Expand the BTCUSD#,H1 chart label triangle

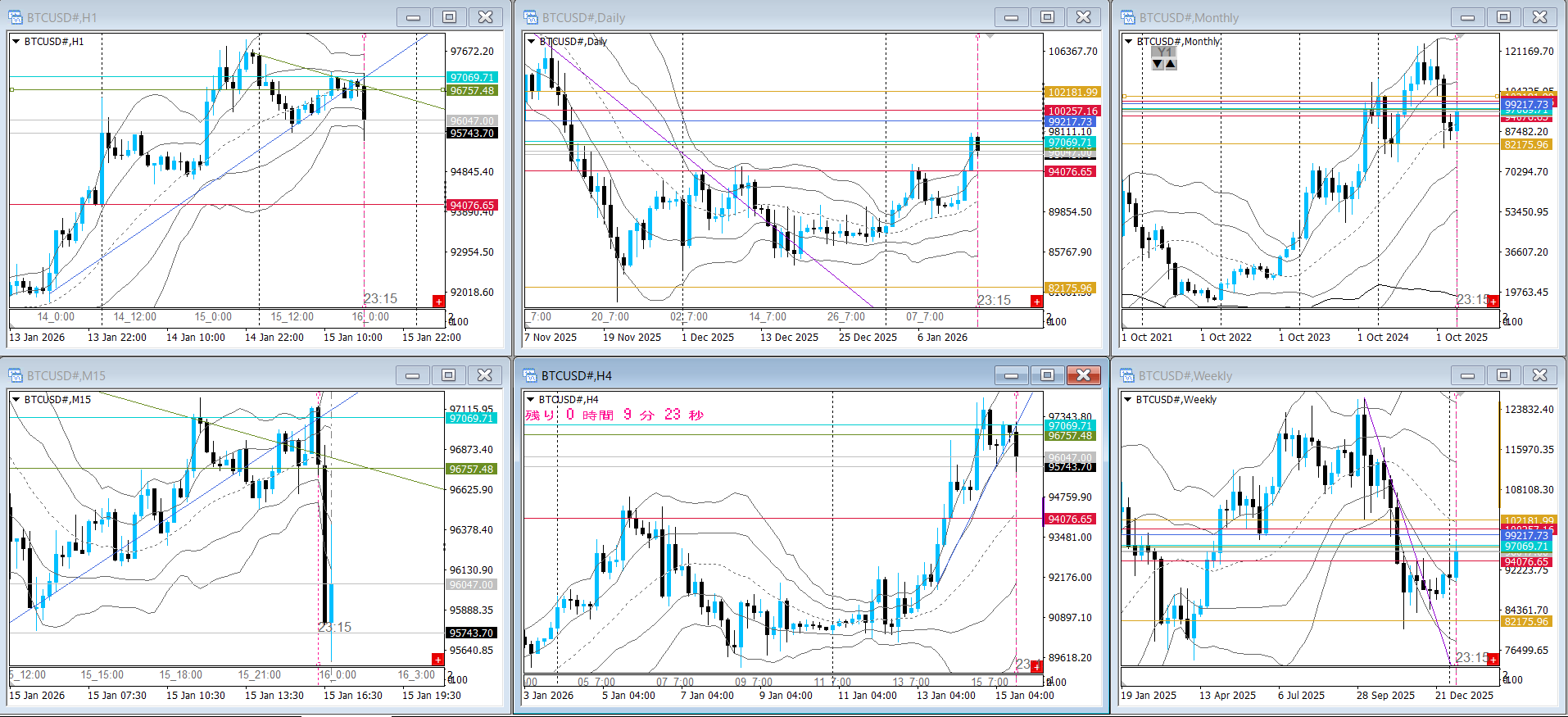pos(16,41)
